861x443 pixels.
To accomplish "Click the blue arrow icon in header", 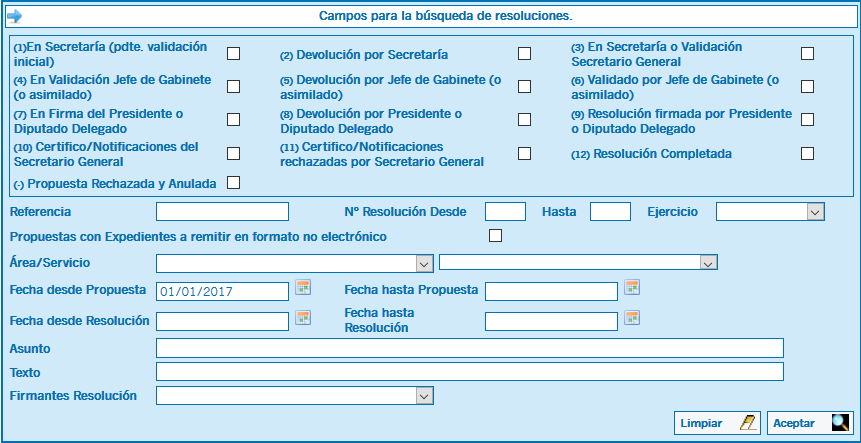I will tap(14, 16).
